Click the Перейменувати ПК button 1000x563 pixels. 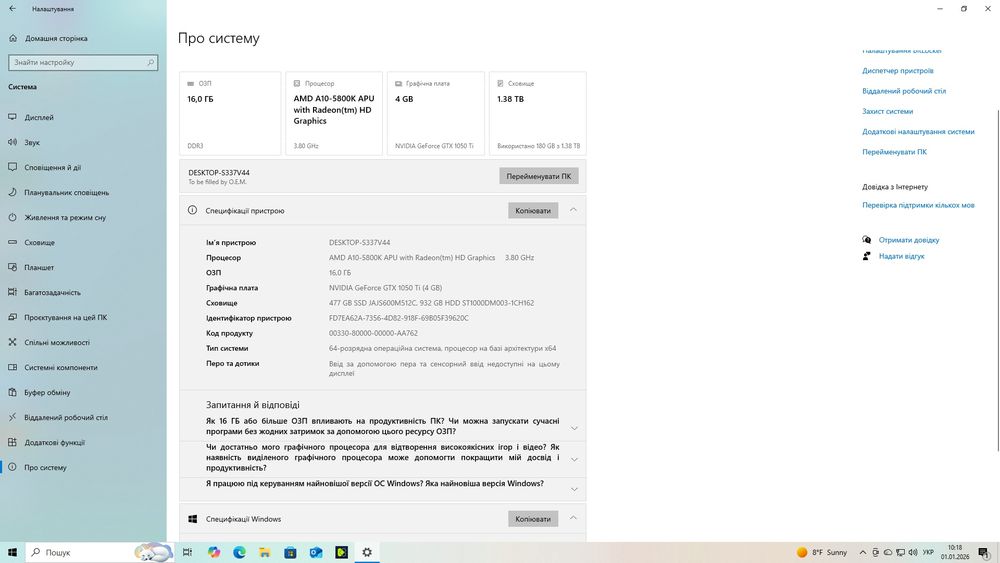point(539,177)
